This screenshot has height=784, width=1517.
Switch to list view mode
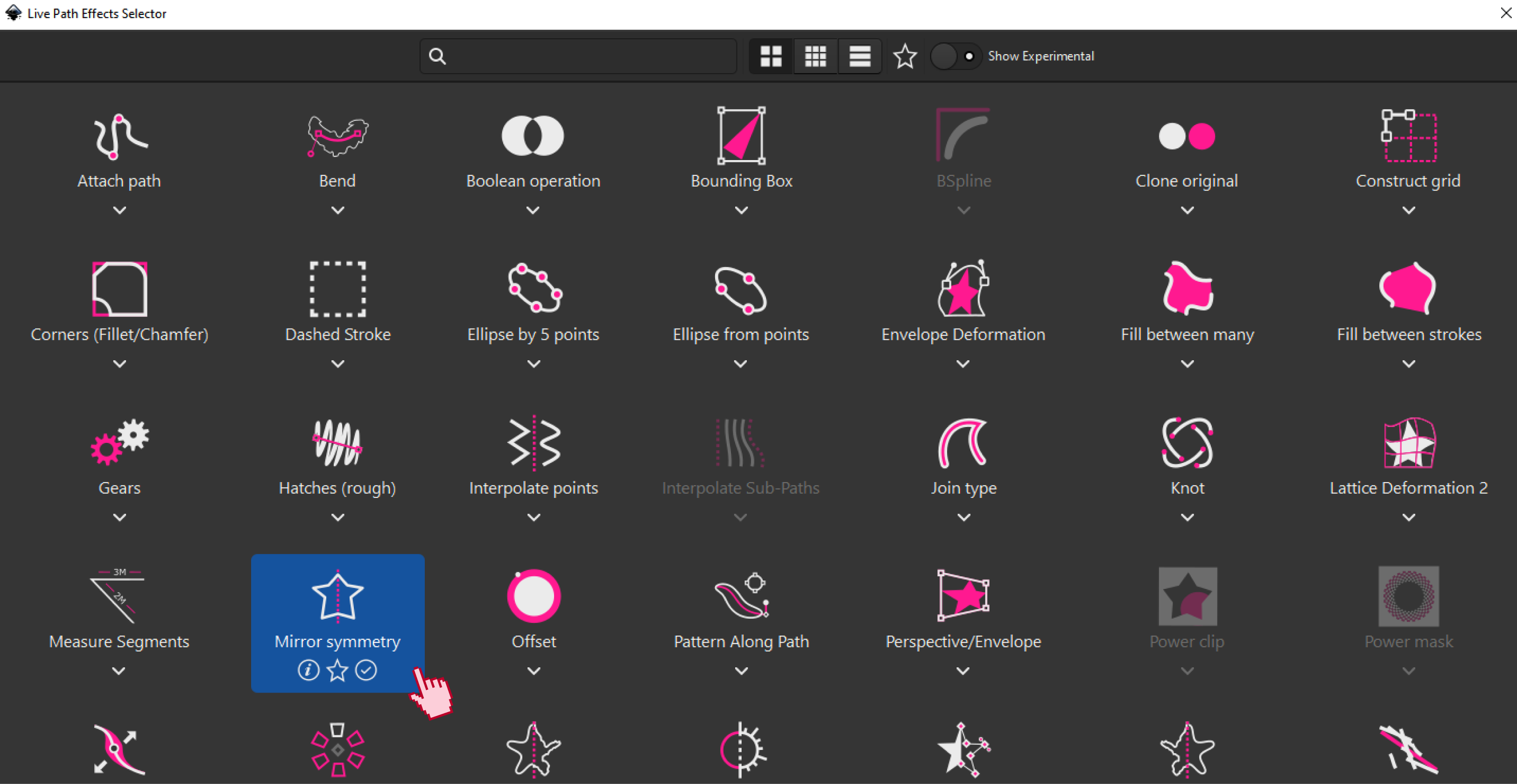860,56
